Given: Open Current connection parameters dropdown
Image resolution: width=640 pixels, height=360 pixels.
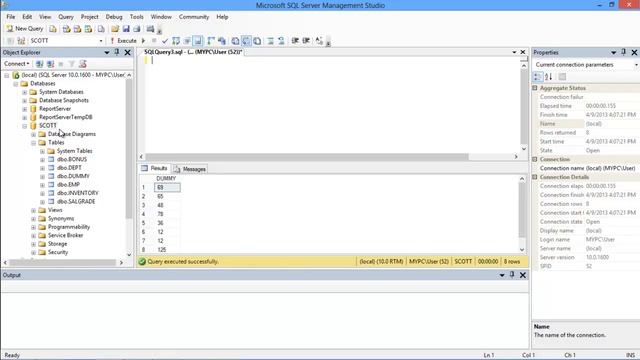Looking at the screenshot, I should pyautogui.click(x=636, y=65).
